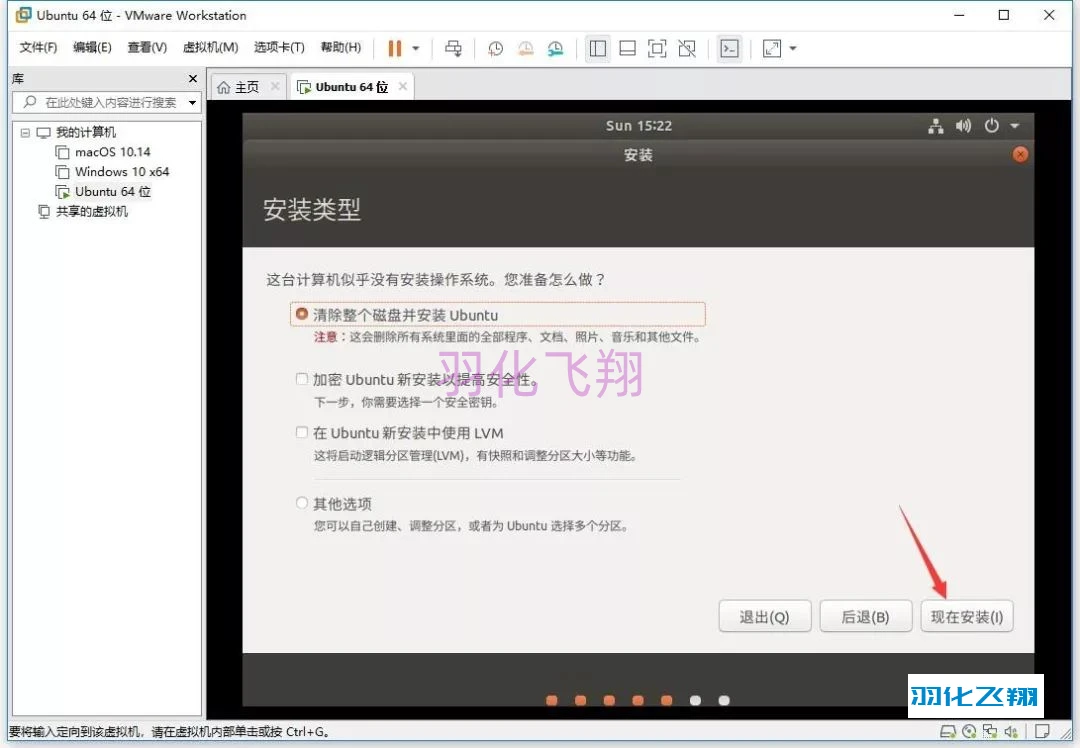Screen dimensions: 1080x748
Task: Click the CD/DVD status bar icon
Action: coord(969,731)
